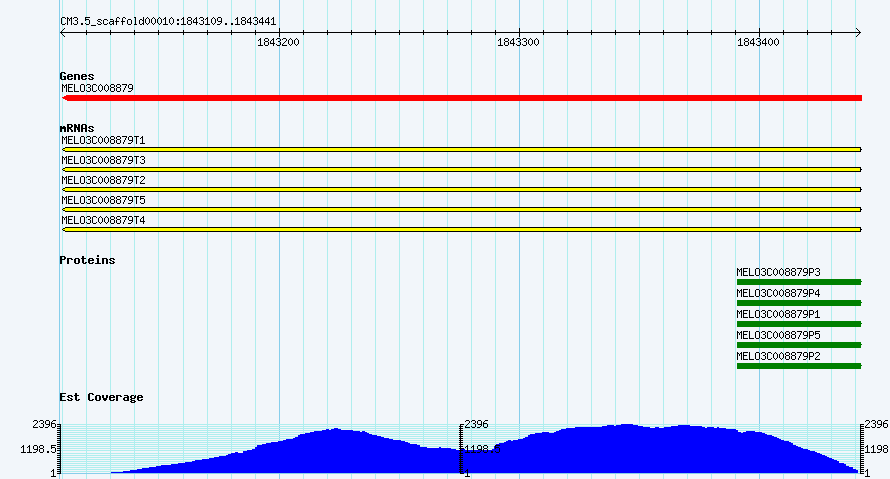This screenshot has width=890, height=479.
Task: Open protein MEL03C008879P3 green bar
Action: click(799, 282)
